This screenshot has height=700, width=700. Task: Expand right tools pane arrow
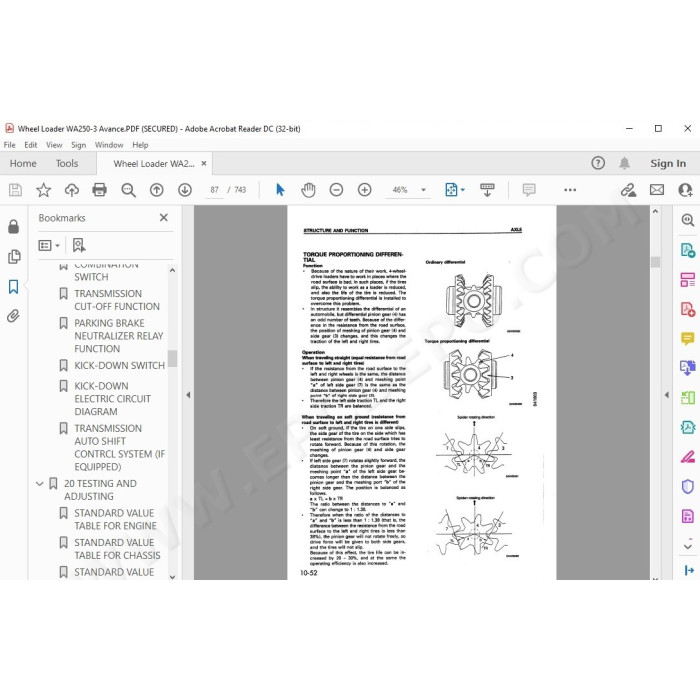(689, 570)
